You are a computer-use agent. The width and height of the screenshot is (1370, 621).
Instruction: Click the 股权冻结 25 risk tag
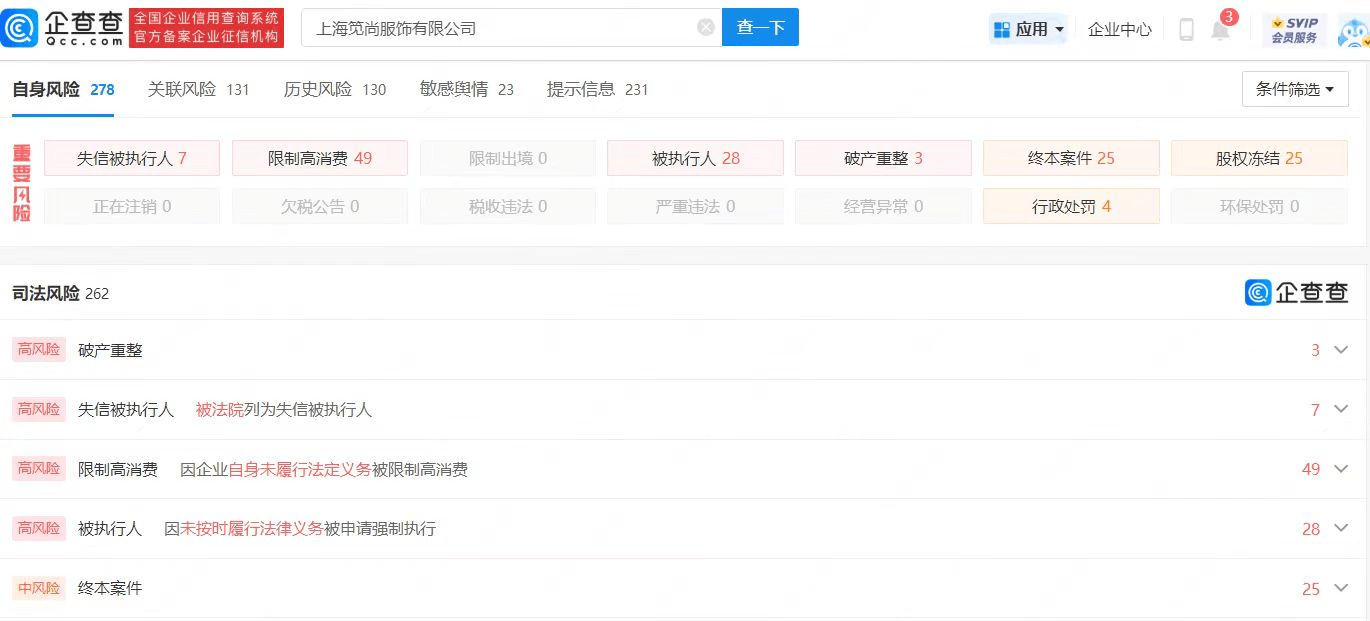pos(1259,158)
